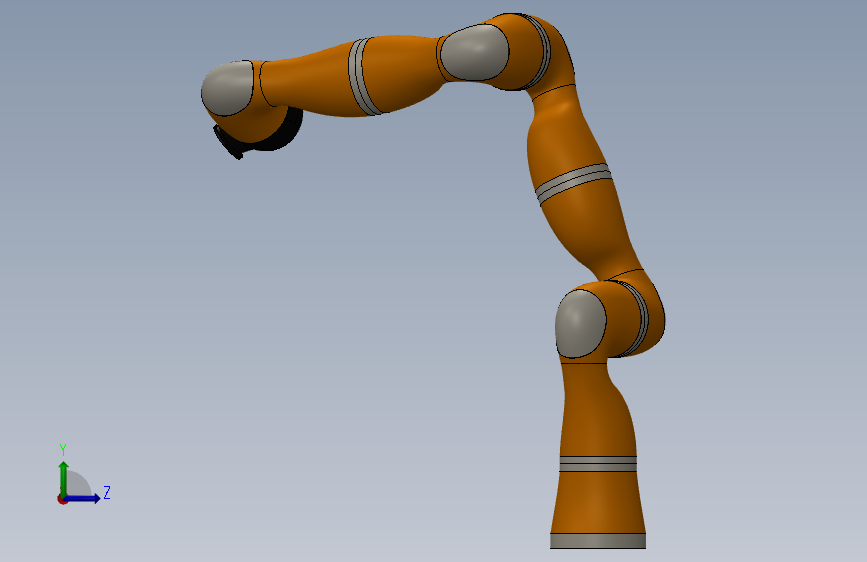Select the gray base plate ring at robot bottom
This screenshot has height=562, width=867.
[598, 541]
